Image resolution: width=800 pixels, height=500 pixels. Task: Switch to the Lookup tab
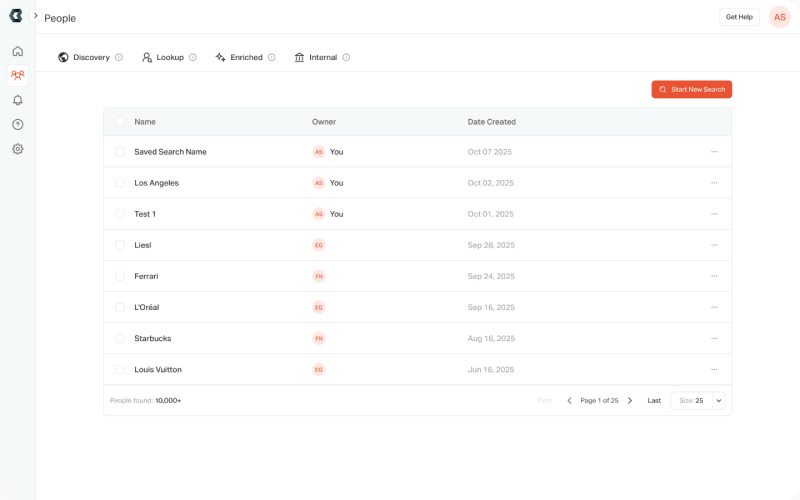tap(163, 57)
